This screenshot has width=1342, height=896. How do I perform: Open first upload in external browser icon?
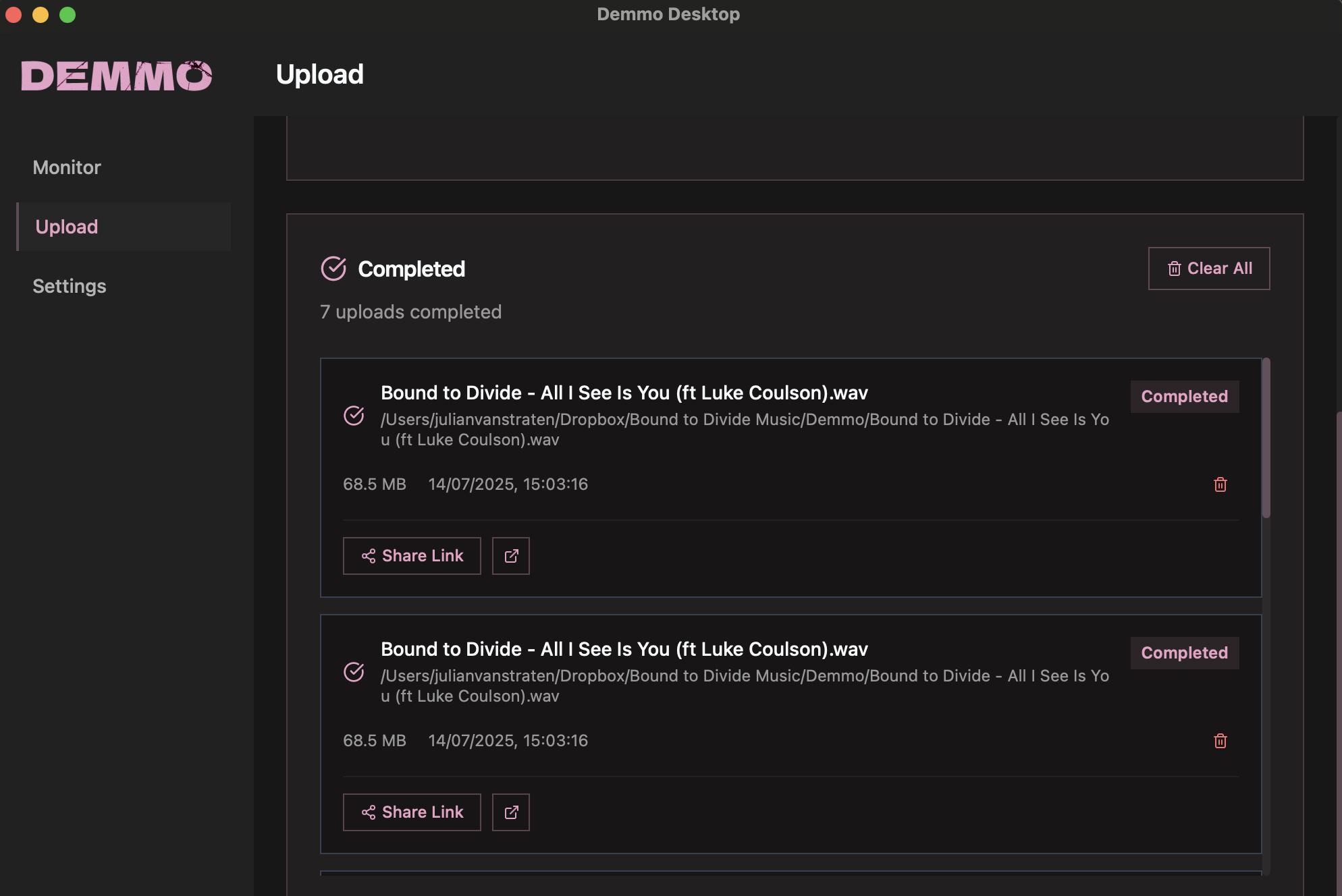(x=510, y=556)
